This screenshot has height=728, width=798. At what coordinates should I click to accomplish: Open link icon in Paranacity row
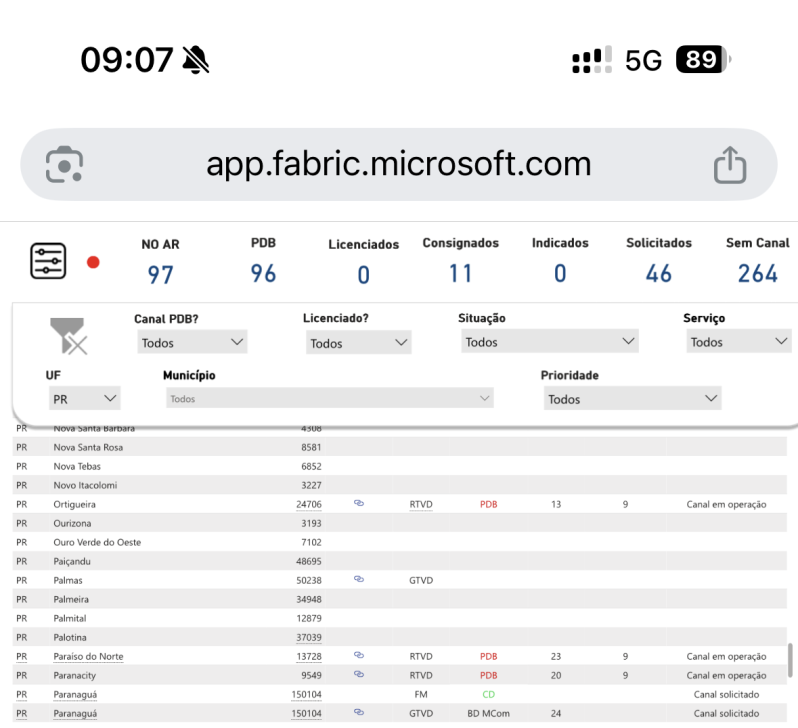[x=359, y=674]
